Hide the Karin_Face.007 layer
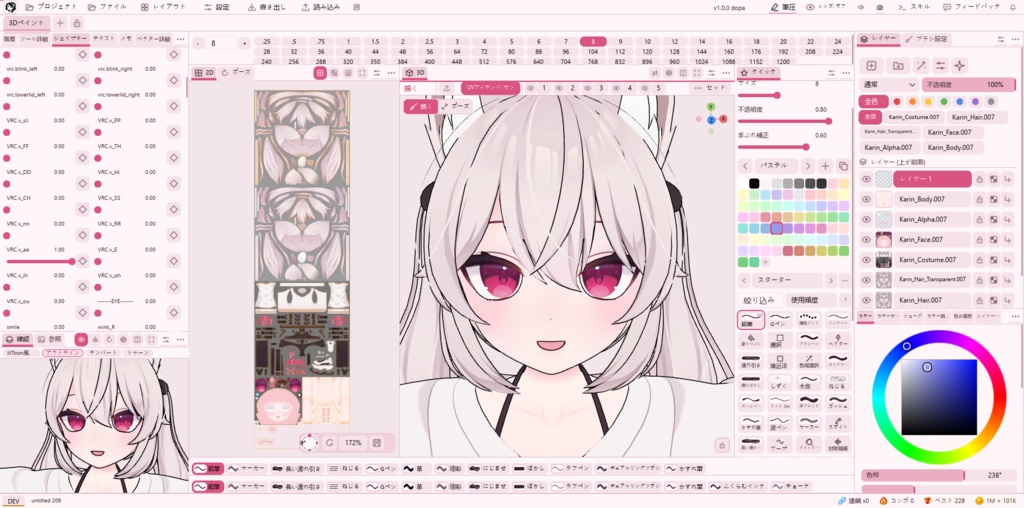Image resolution: width=1024 pixels, height=508 pixels. (866, 240)
